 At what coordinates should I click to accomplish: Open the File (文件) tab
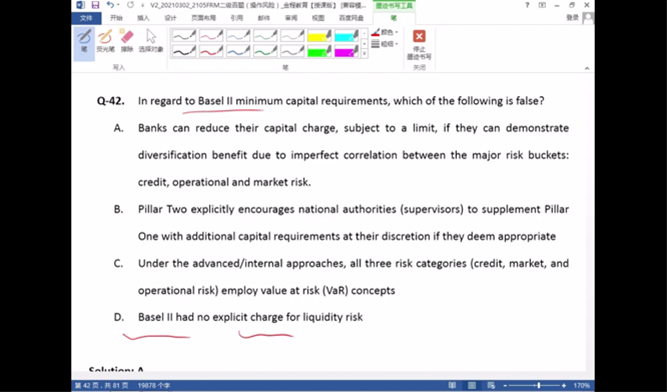tap(86, 18)
